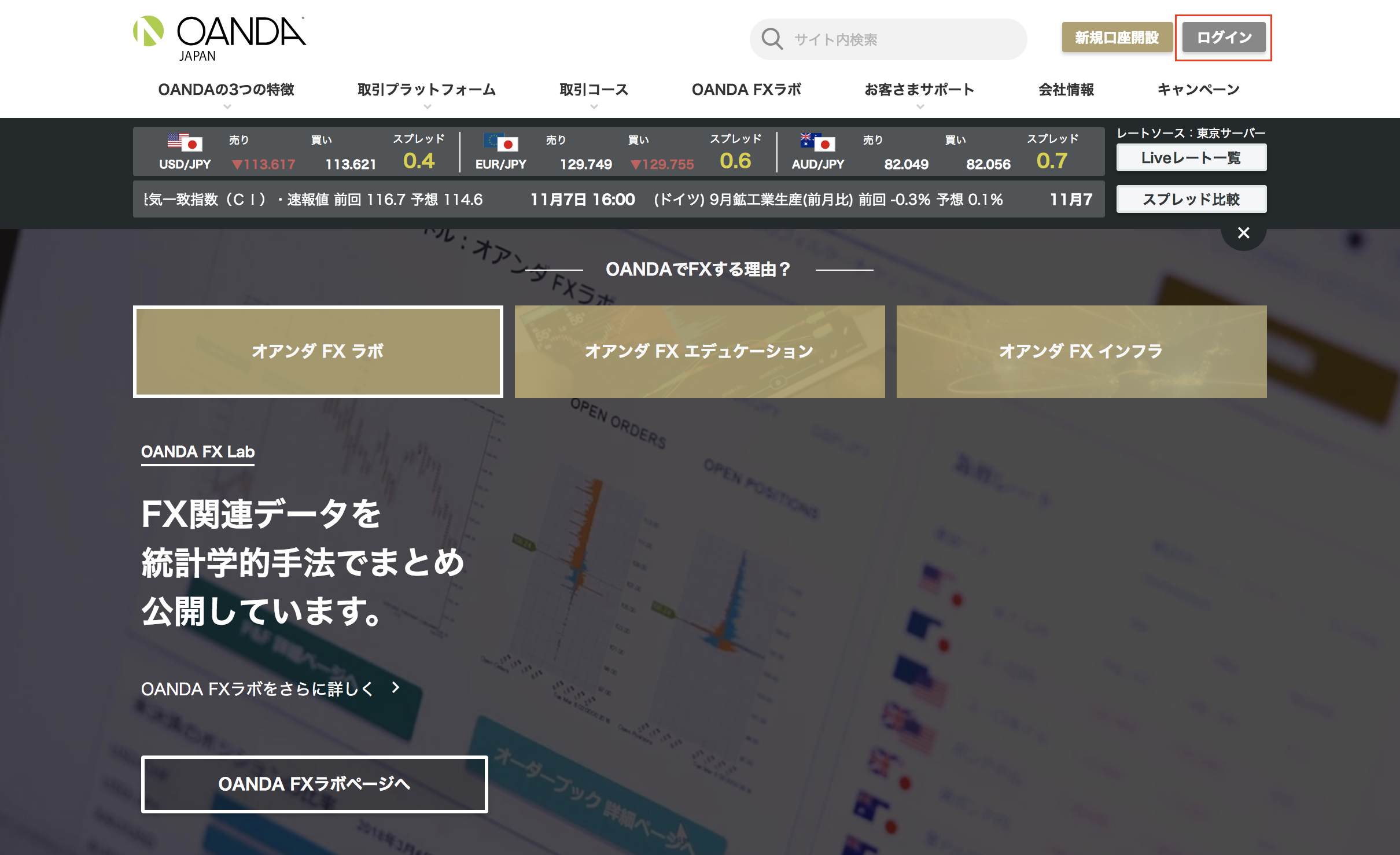1400x855 pixels.
Task: Close the panel with the X icon
Action: 1243,233
